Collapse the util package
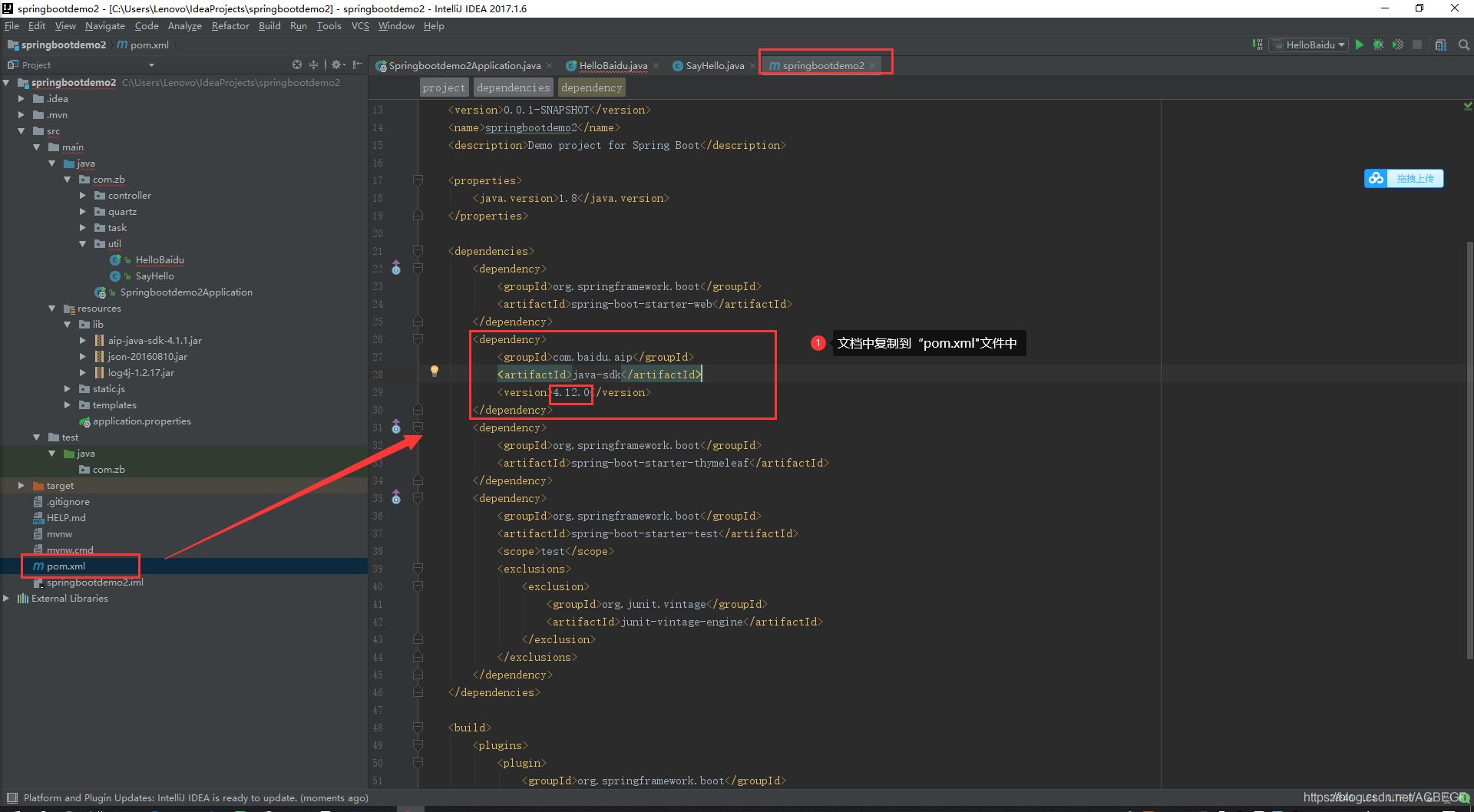 pyautogui.click(x=83, y=244)
